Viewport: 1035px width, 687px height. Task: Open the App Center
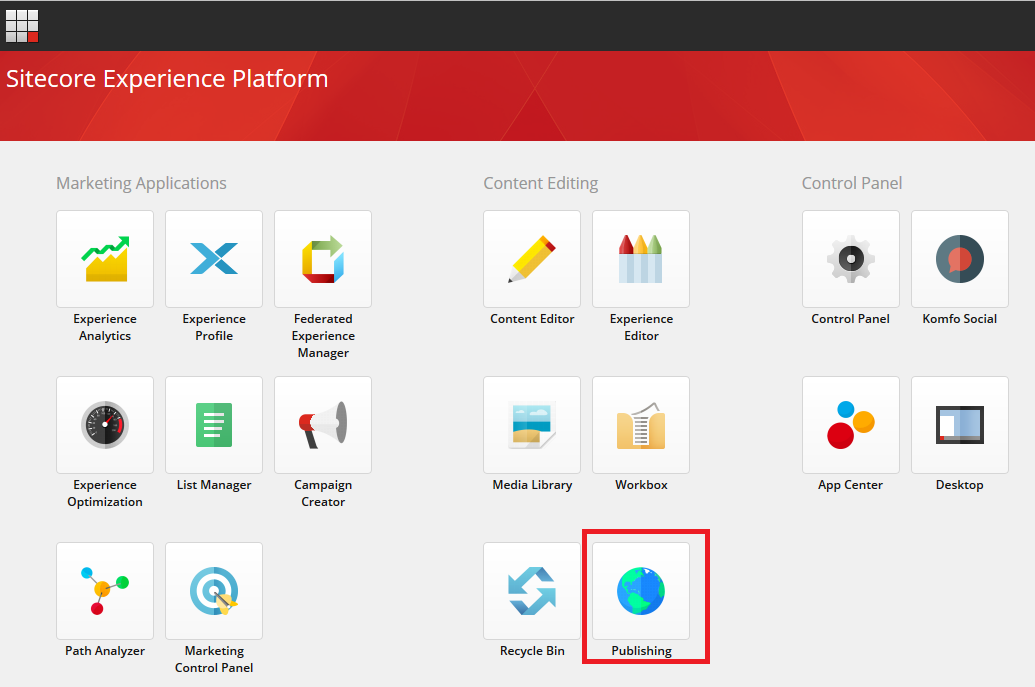850,425
